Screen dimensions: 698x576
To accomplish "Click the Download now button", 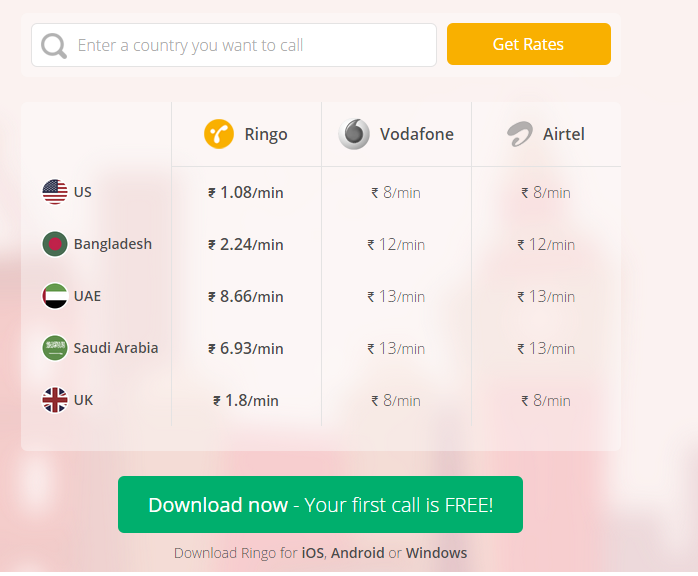I will pyautogui.click(x=320, y=505).
